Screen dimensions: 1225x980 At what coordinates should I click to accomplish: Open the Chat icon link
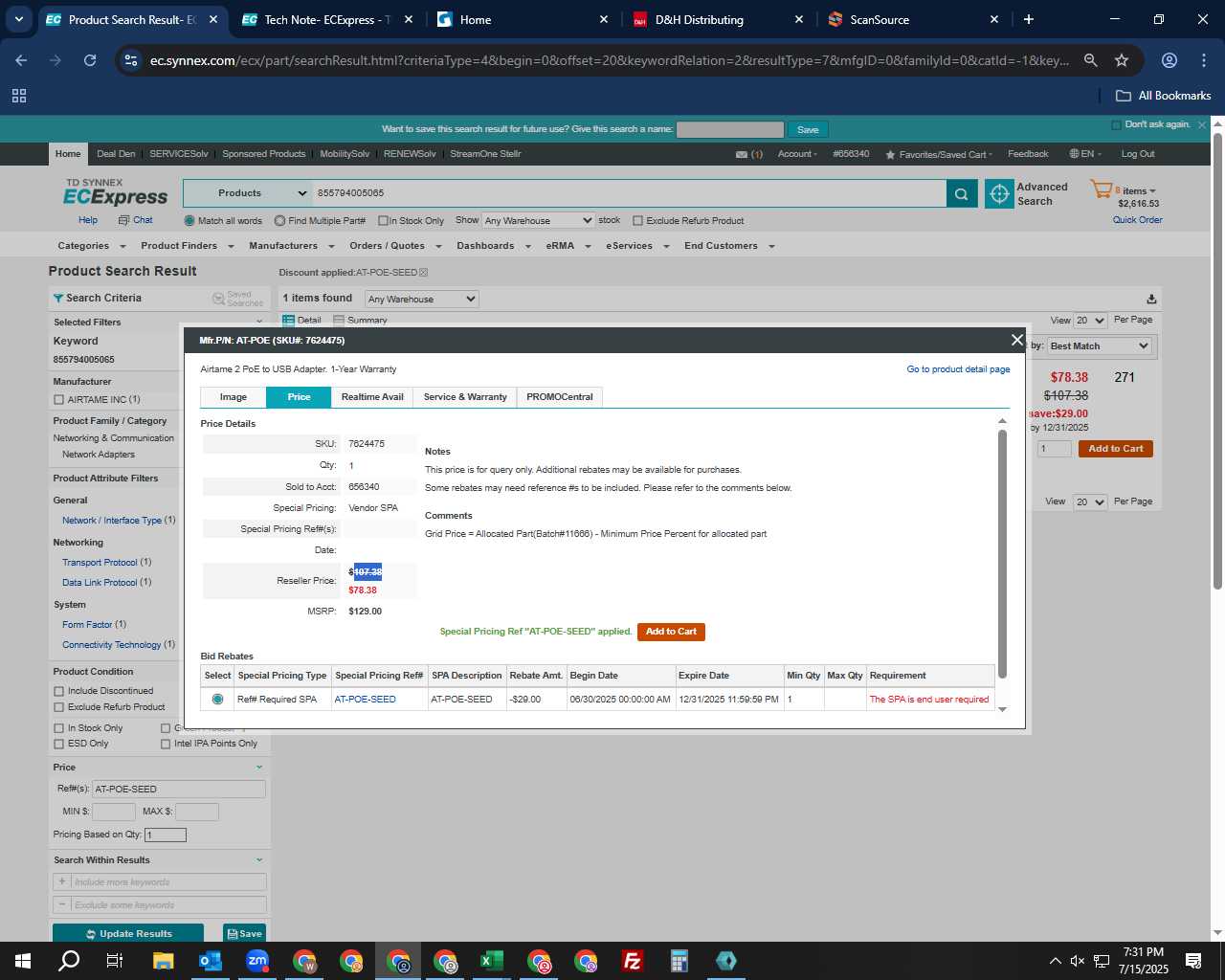135,220
